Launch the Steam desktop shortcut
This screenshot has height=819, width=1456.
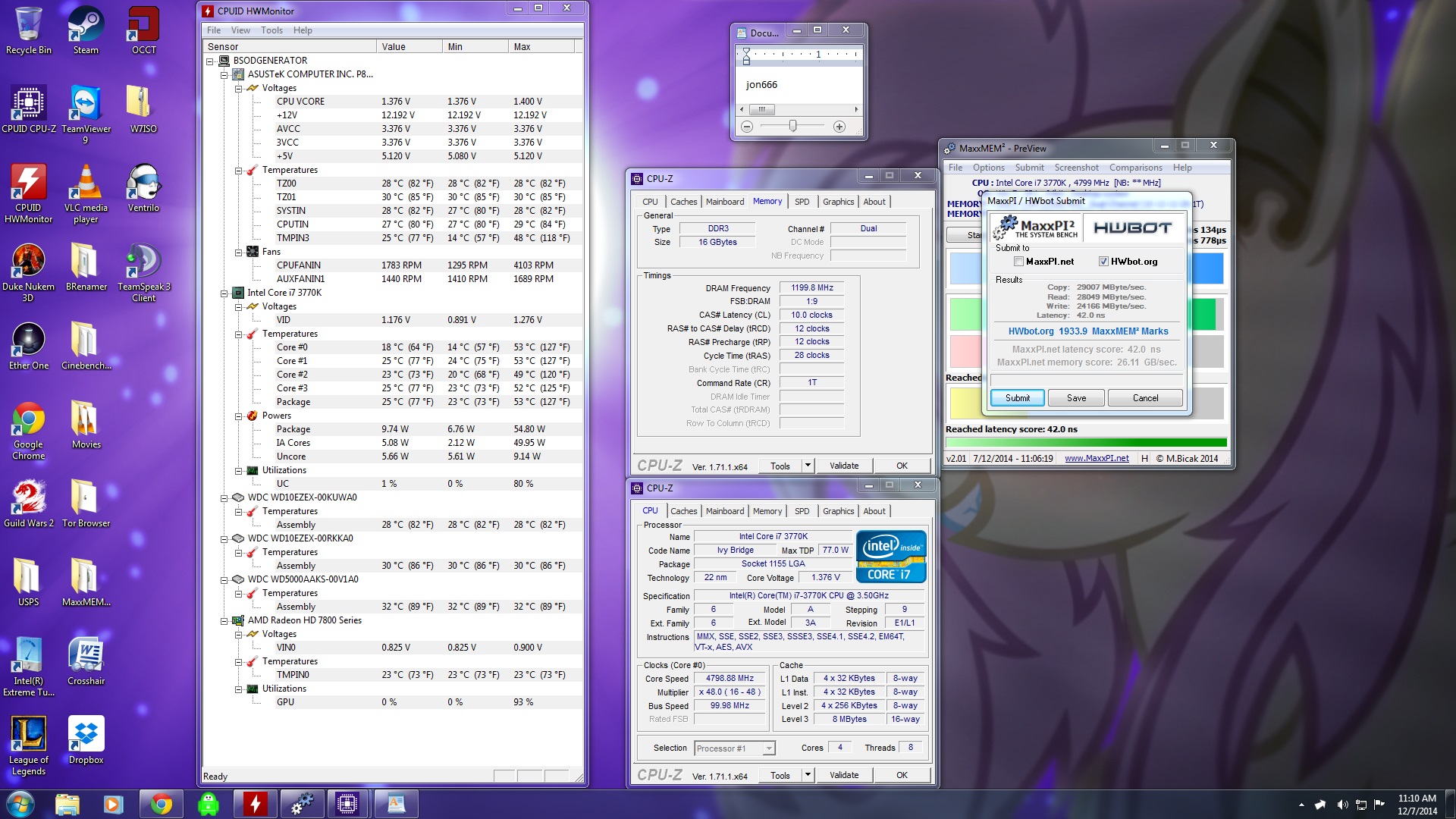pyautogui.click(x=86, y=30)
